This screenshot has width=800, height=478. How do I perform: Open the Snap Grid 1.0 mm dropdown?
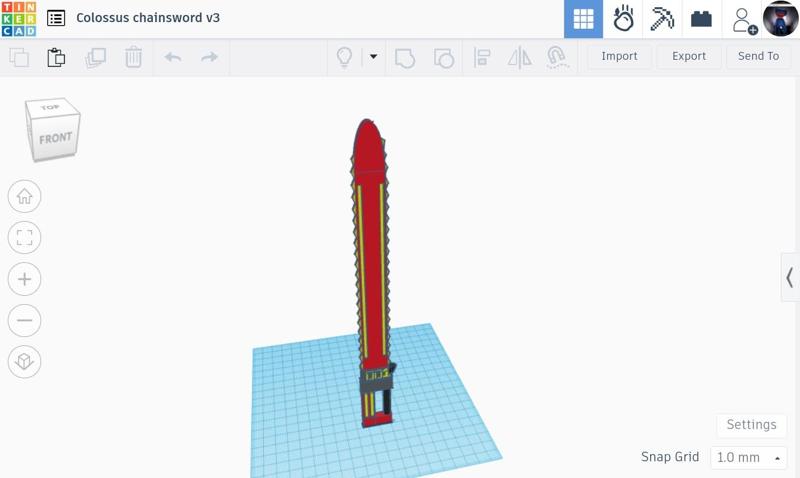pos(748,457)
